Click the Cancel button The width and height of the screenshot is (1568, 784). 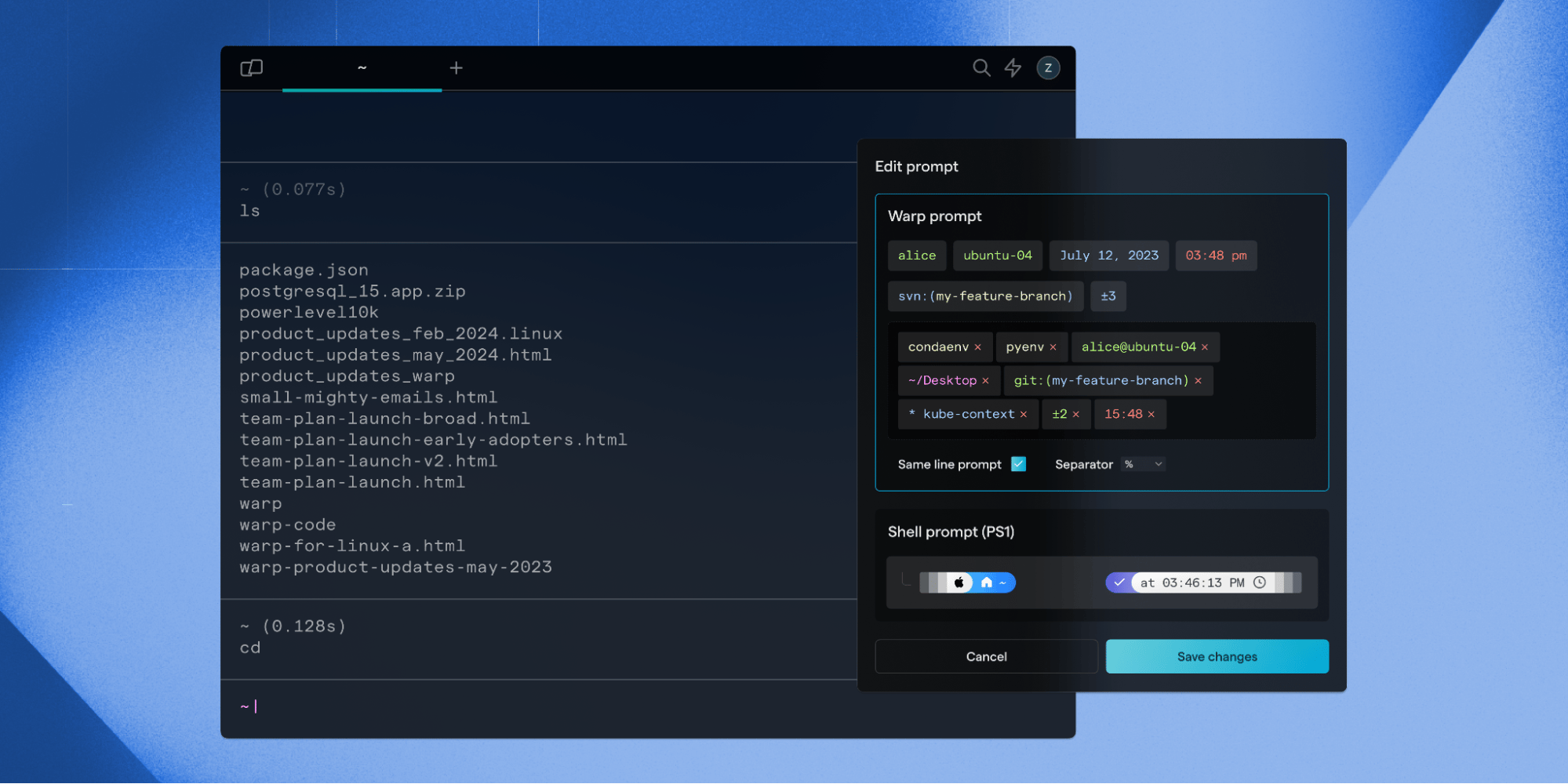pyautogui.click(x=986, y=656)
